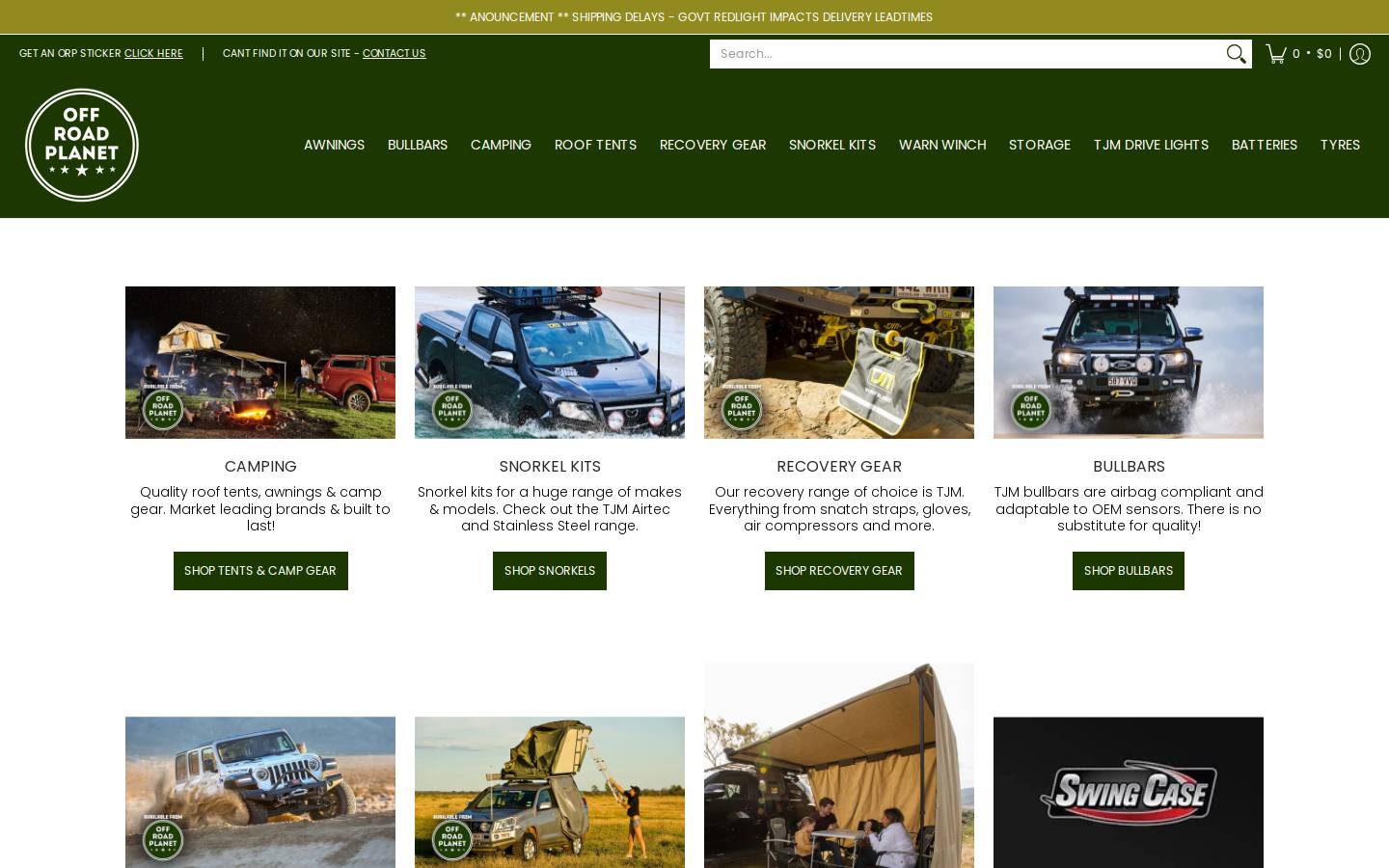Open TJM Drive Lights menu
Viewport: 1389px width, 868px height.
click(x=1151, y=145)
